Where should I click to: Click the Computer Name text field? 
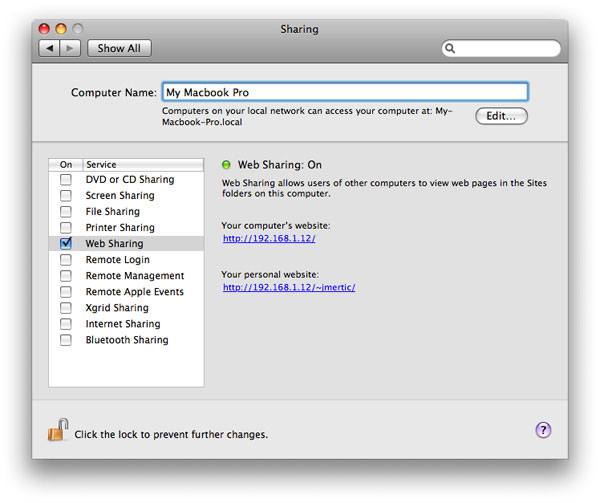point(345,92)
